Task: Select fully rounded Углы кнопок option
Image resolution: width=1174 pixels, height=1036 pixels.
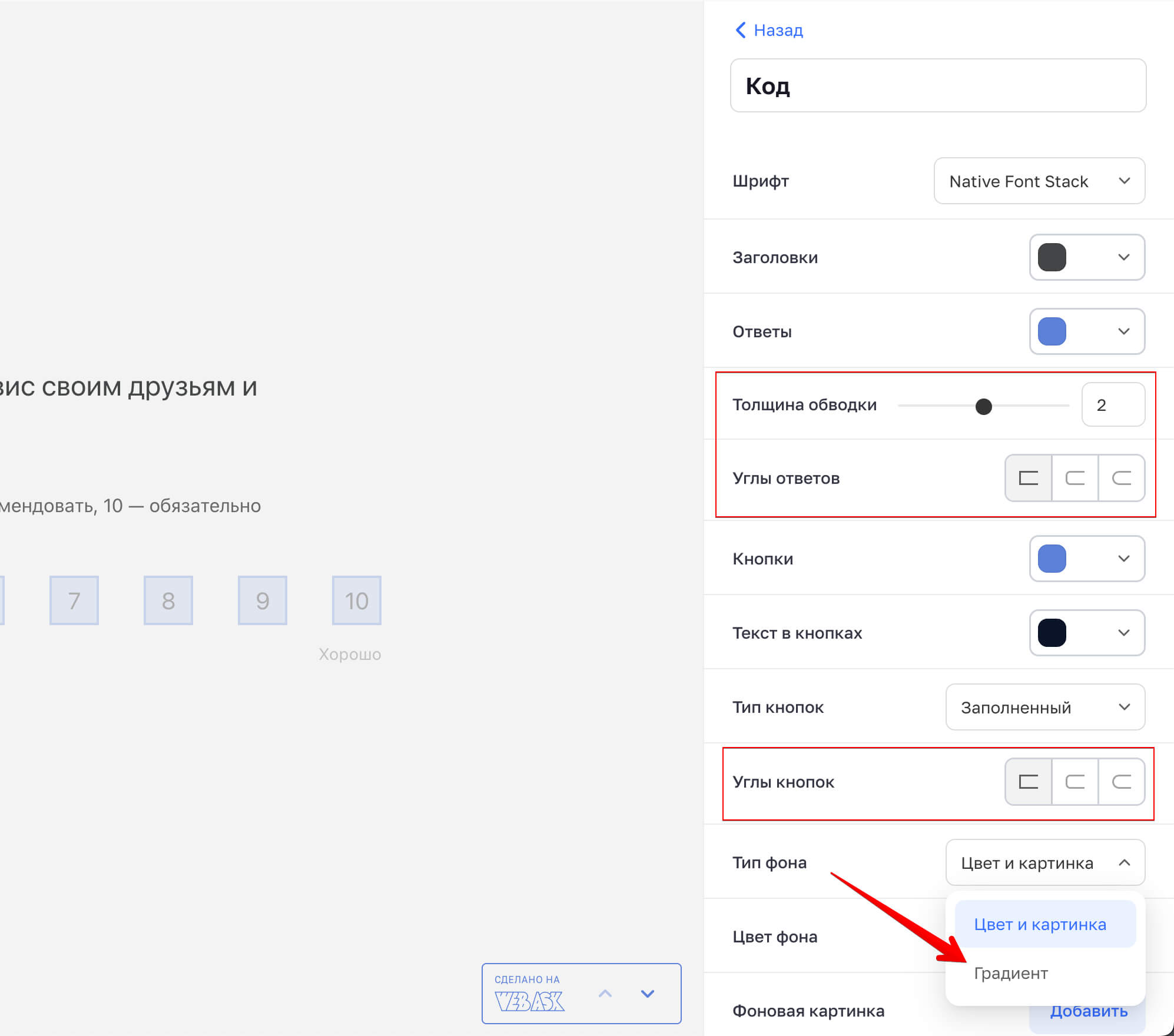Action: click(x=1122, y=782)
